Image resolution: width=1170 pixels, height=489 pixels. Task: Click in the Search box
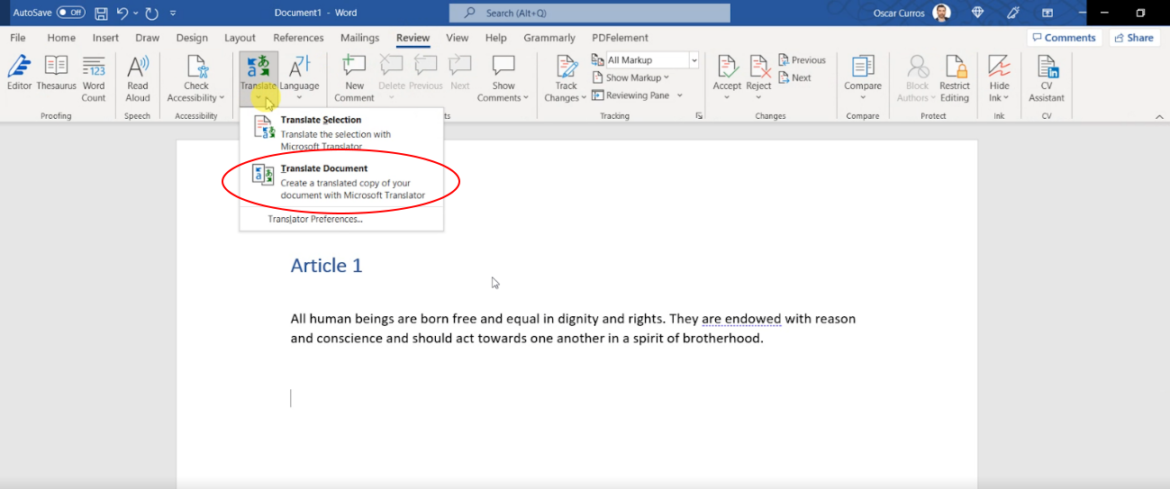589,13
